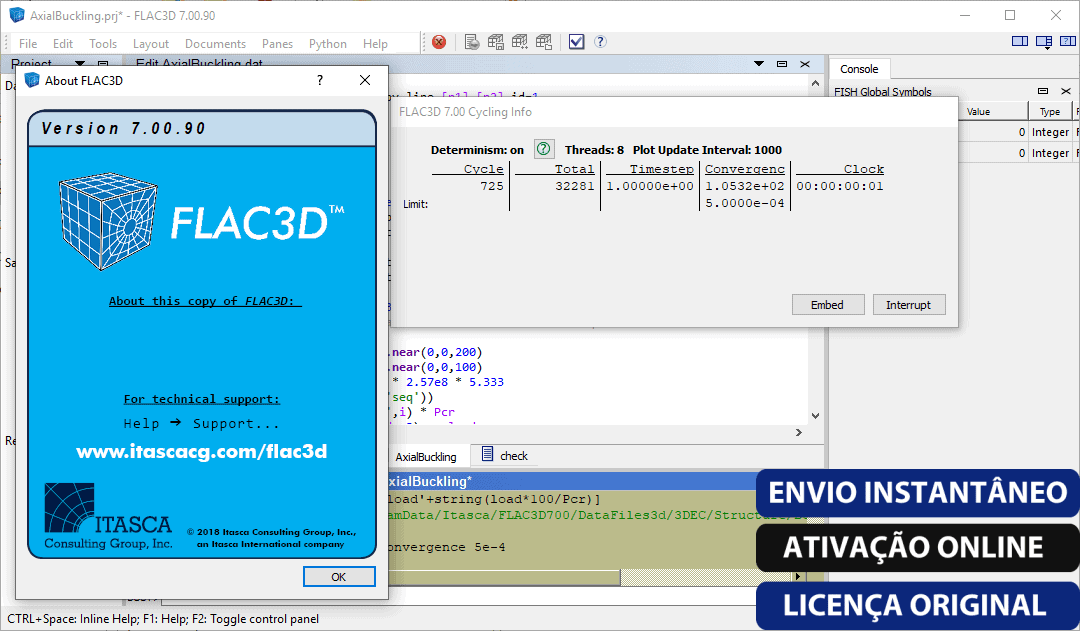Switch to the AxialBuckling editor tab

click(426, 456)
